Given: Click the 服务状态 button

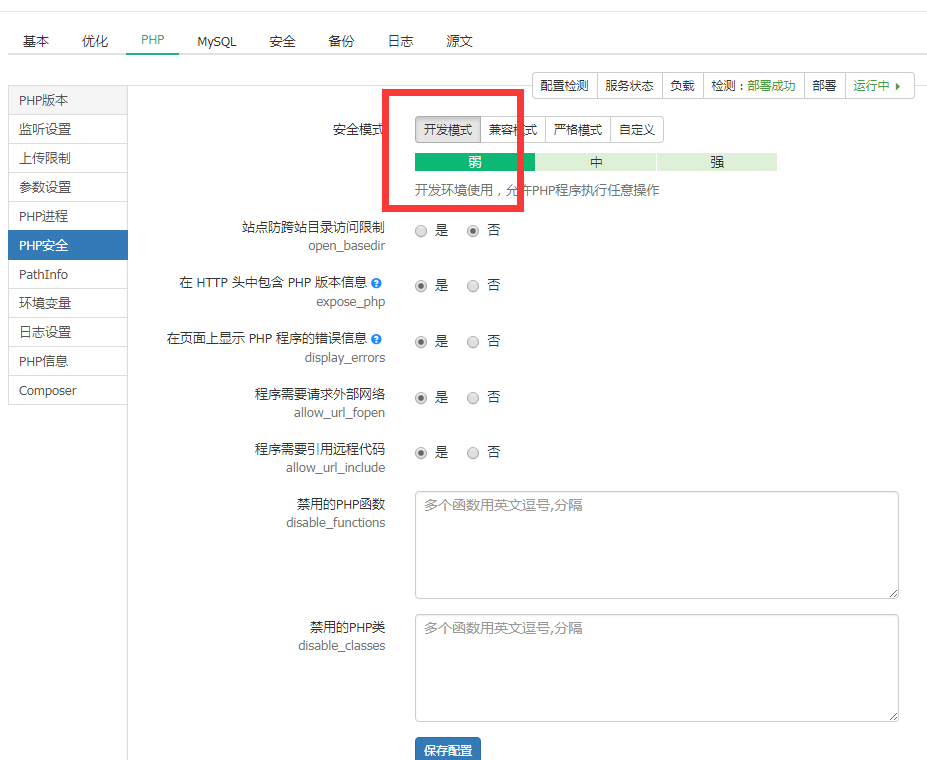Looking at the screenshot, I should tap(629, 86).
